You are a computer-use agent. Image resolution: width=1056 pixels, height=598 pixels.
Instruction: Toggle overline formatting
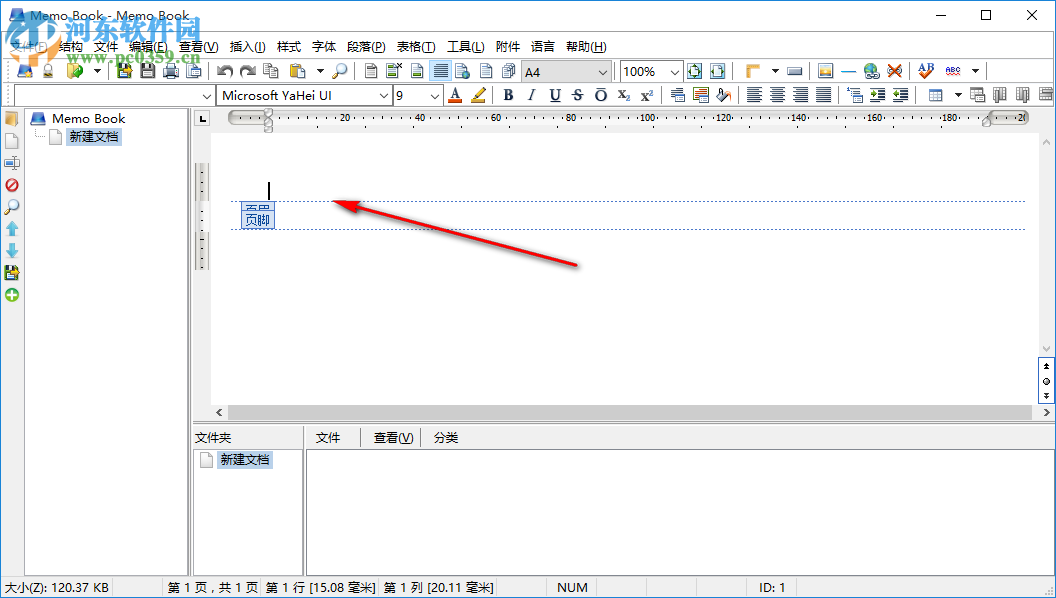point(601,95)
